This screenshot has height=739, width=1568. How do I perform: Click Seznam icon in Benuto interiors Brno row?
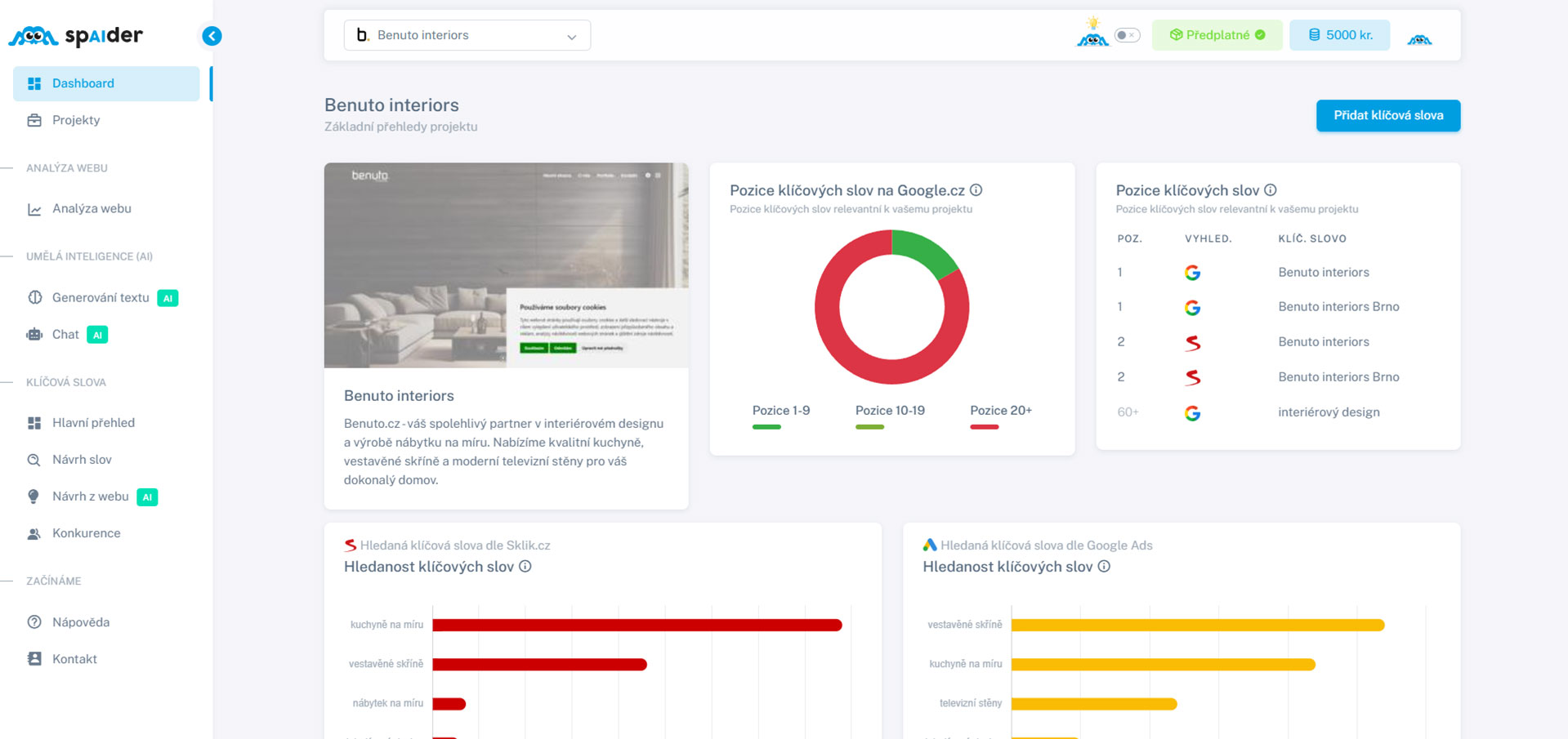pos(1193,377)
